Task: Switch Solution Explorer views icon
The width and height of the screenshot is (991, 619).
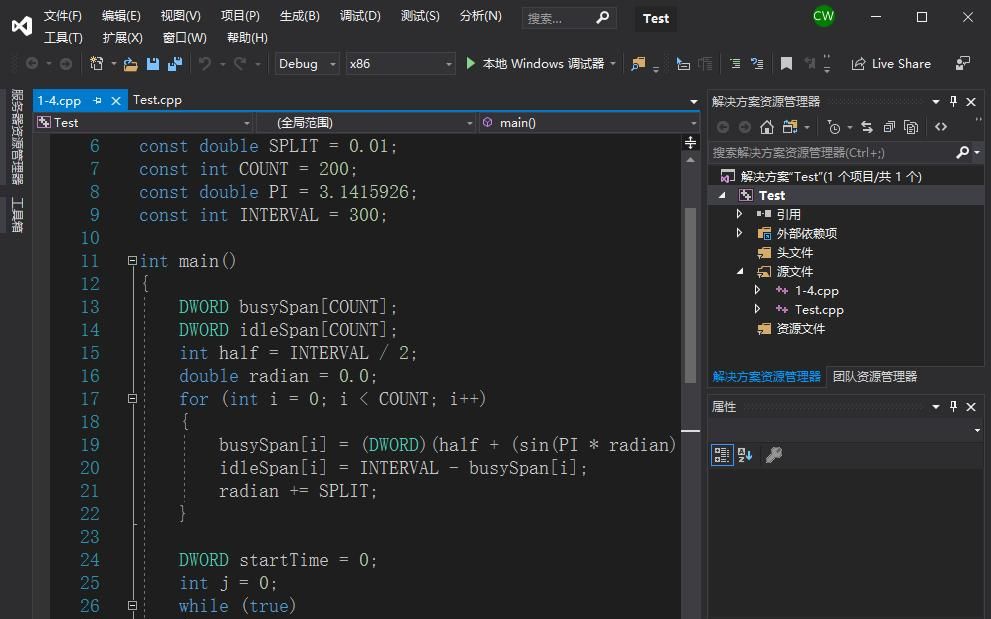Action: [x=790, y=127]
